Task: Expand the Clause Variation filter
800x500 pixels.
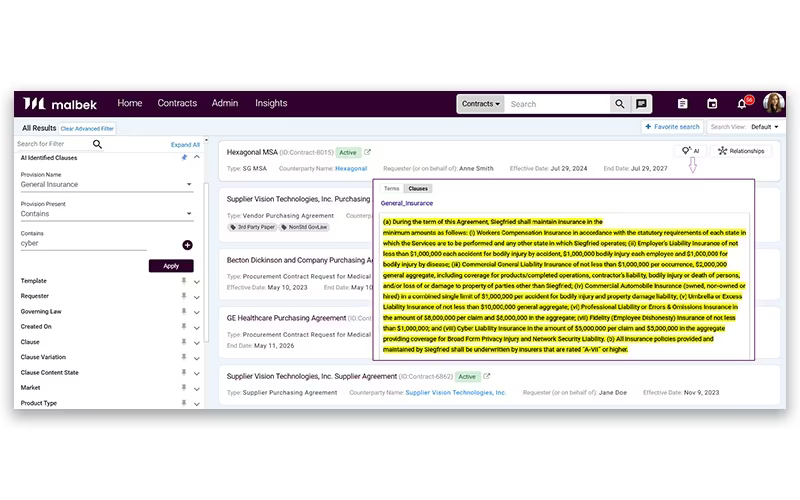Action: click(x=196, y=358)
